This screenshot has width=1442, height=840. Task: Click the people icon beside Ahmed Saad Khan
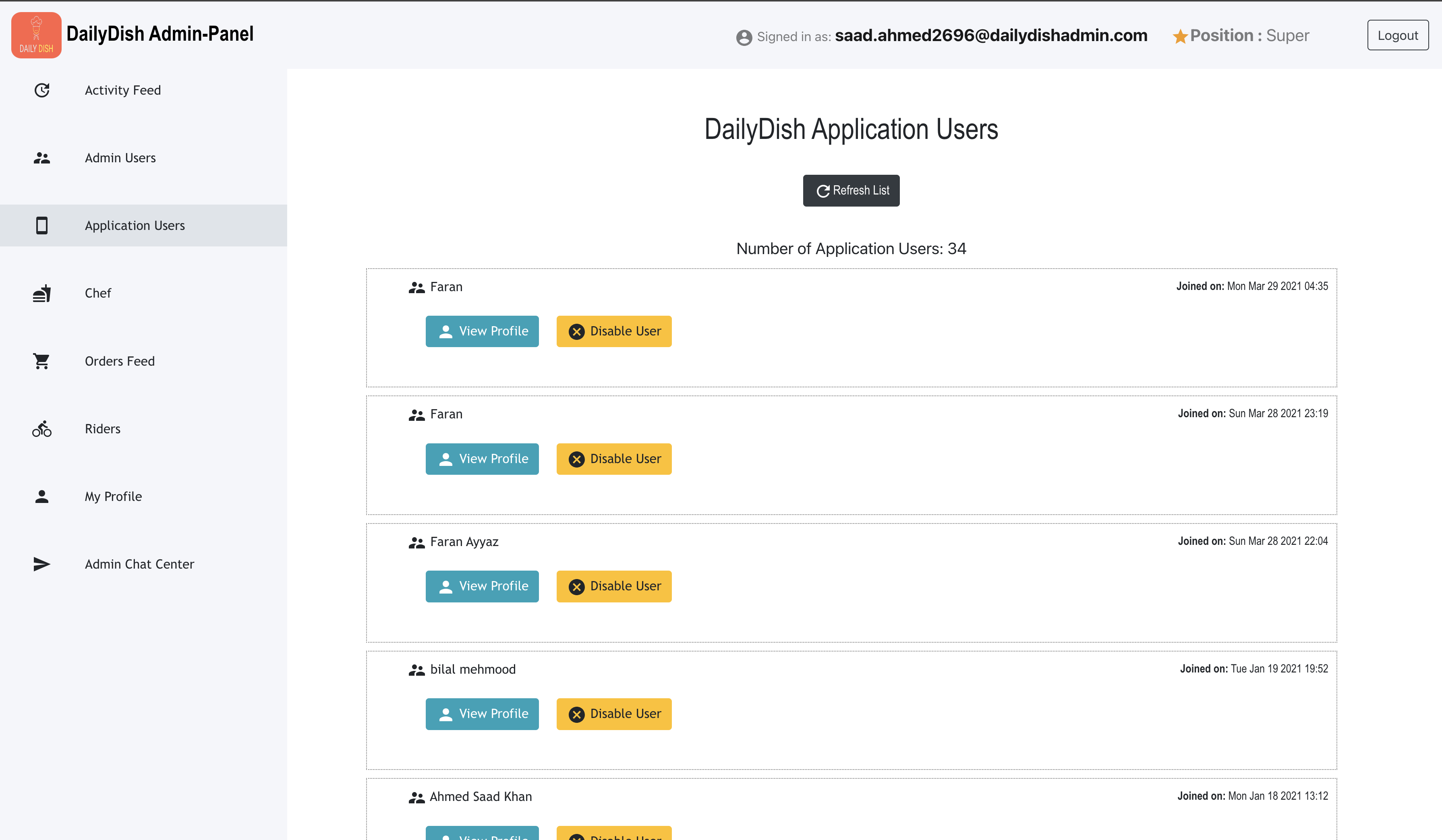click(x=416, y=797)
